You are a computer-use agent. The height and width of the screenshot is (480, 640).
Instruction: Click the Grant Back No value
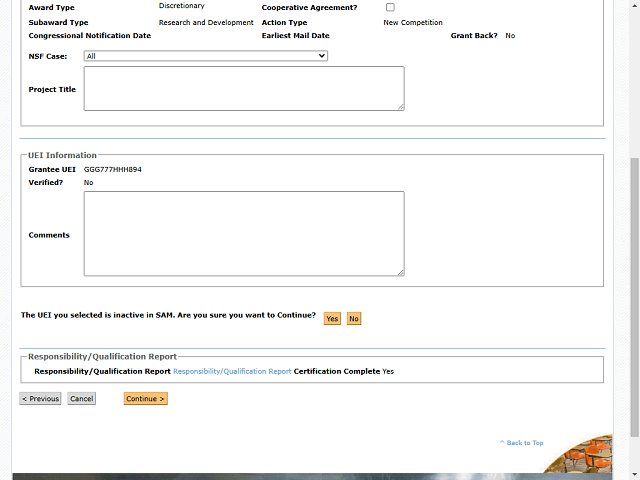pyautogui.click(x=510, y=36)
